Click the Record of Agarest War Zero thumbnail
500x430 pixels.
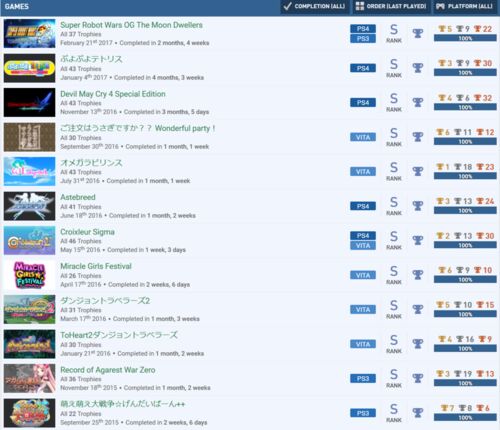pyautogui.click(x=29, y=378)
